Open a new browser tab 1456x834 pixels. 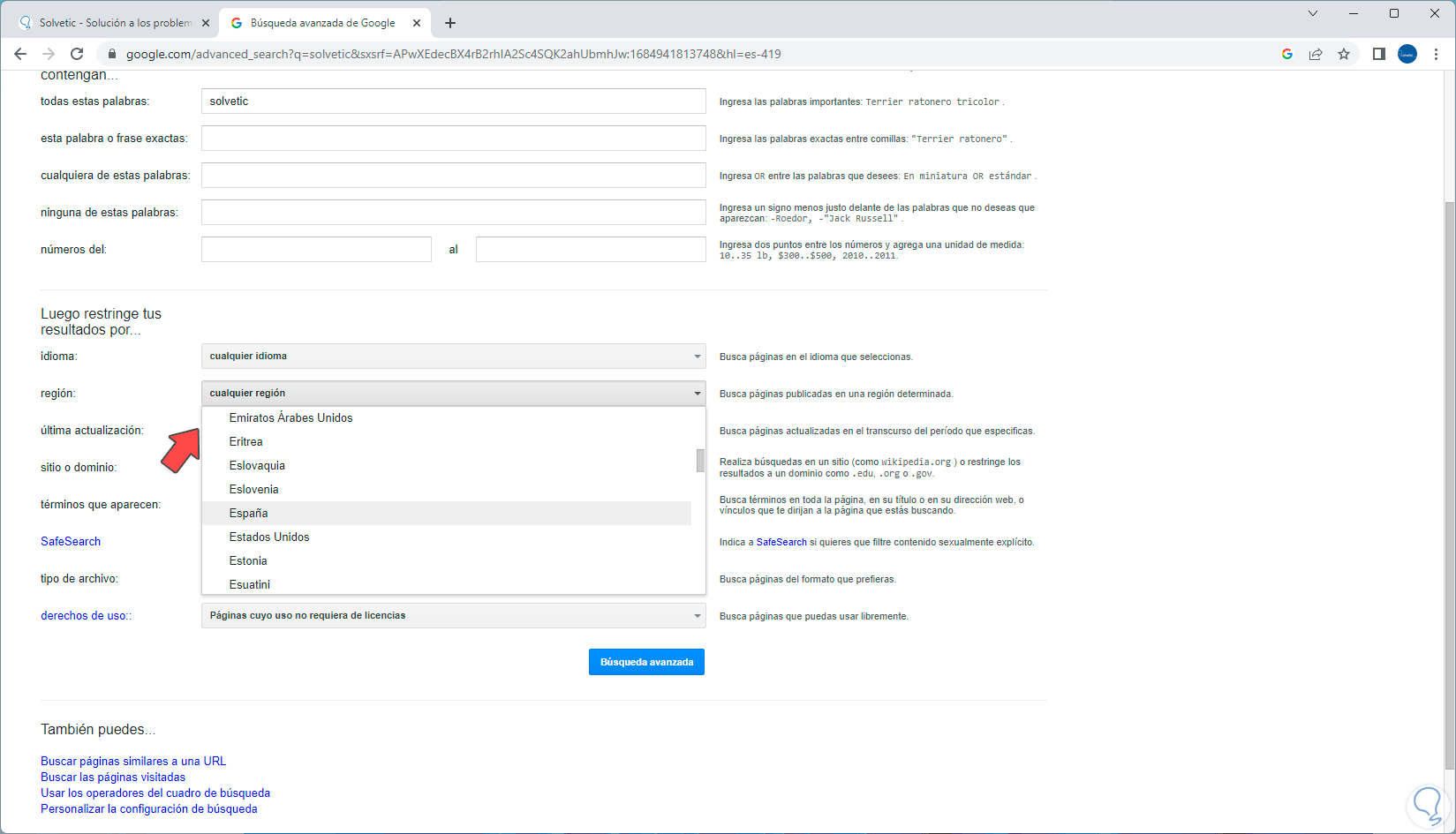(x=450, y=23)
